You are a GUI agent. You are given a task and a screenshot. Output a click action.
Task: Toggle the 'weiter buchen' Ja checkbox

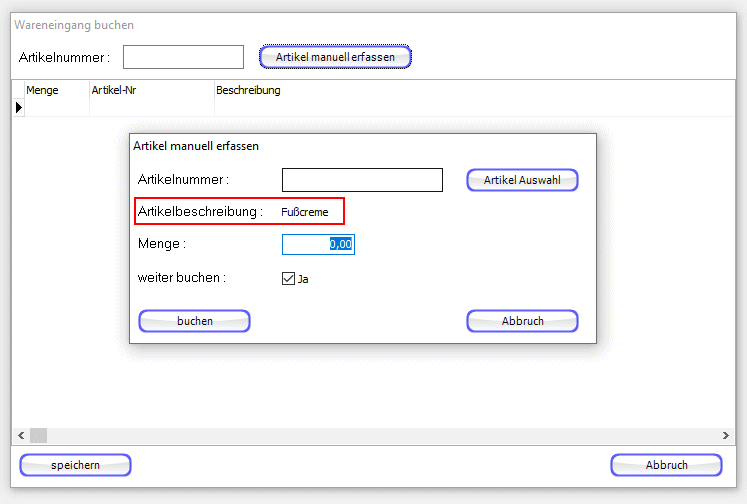(x=289, y=279)
